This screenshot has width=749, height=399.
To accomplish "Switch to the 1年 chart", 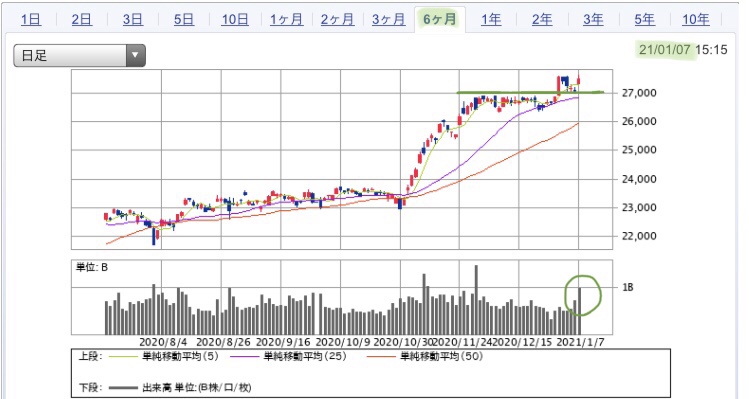I will coord(491,20).
